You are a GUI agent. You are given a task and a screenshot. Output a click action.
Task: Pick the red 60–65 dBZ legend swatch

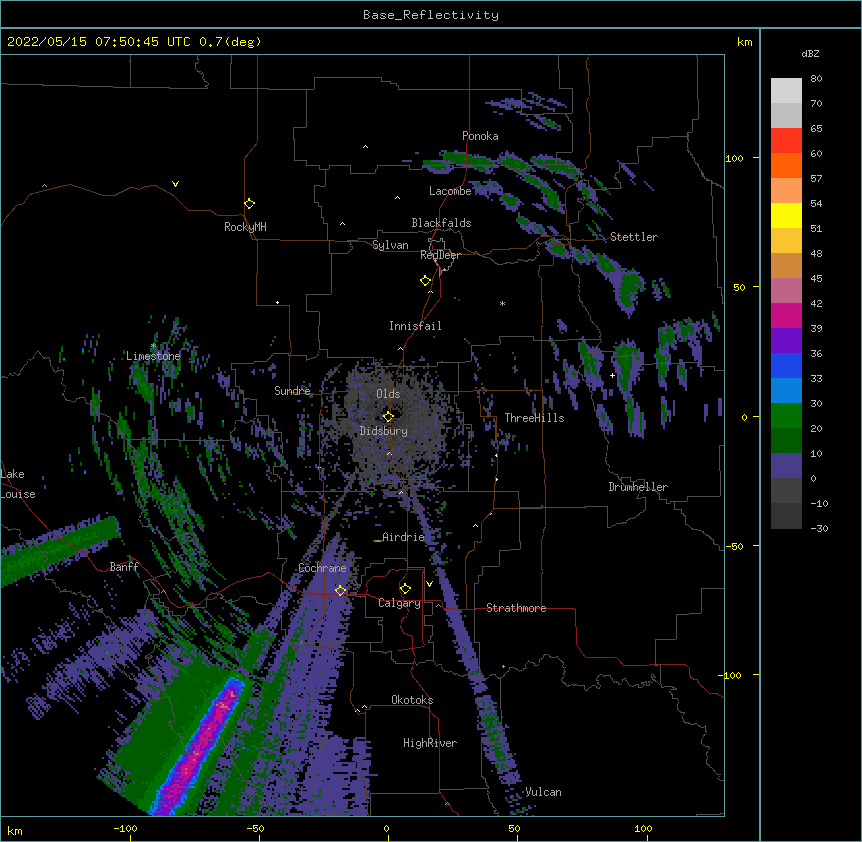(x=786, y=140)
